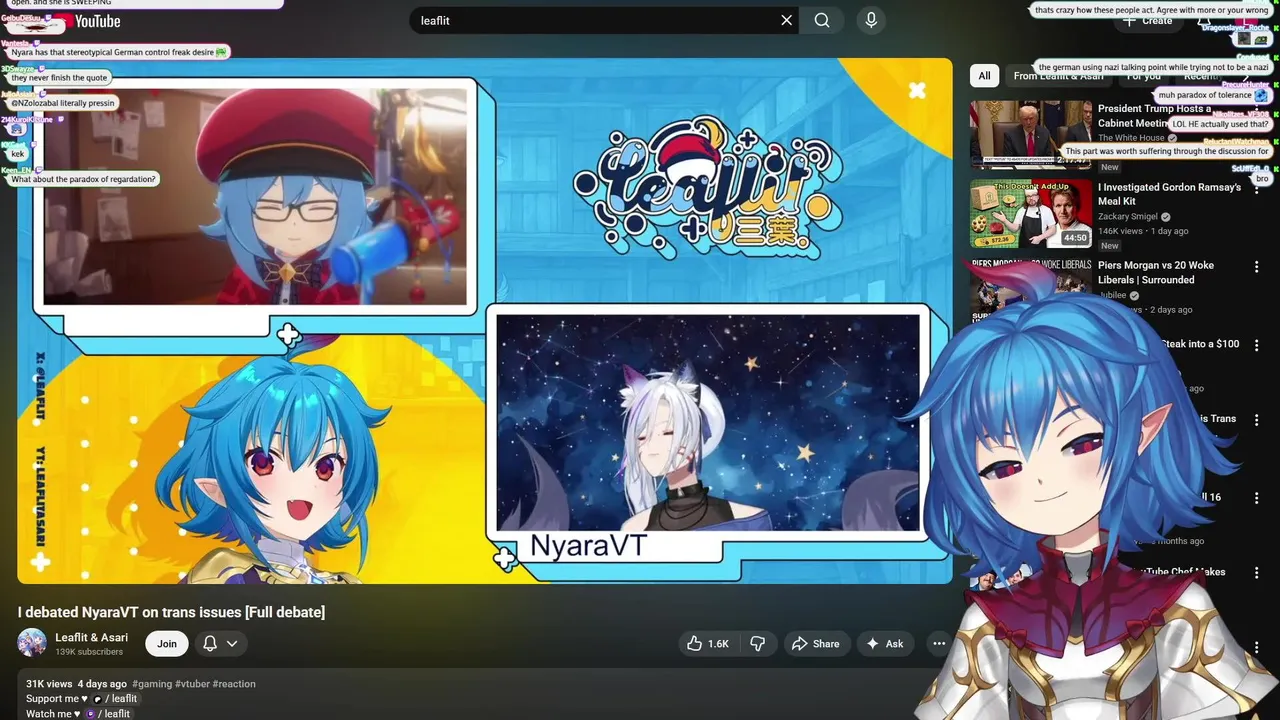
Task: Open Gordon Ramsay's Meal Kit video thumbnail
Action: point(1031,213)
